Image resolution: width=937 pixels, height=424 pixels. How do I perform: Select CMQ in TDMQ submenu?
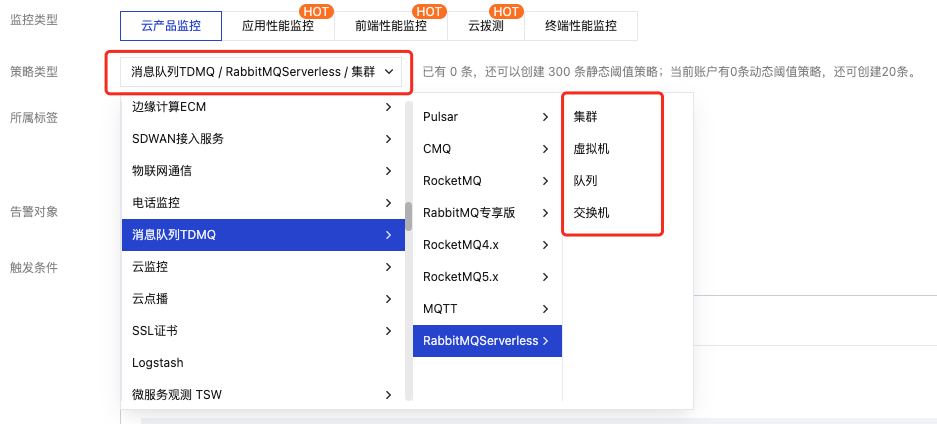pos(487,149)
